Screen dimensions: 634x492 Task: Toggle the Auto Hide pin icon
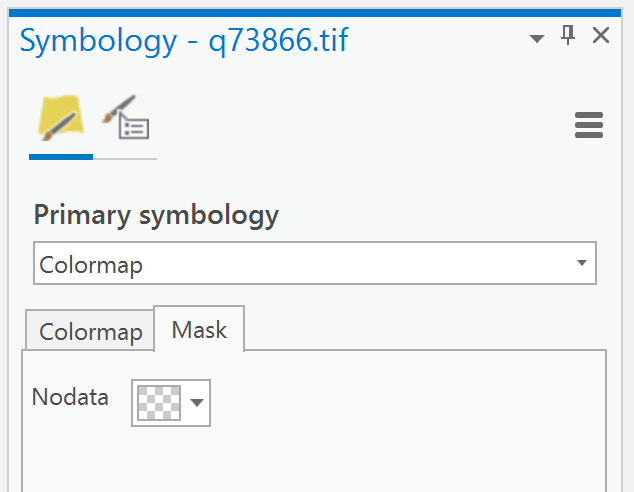(568, 37)
